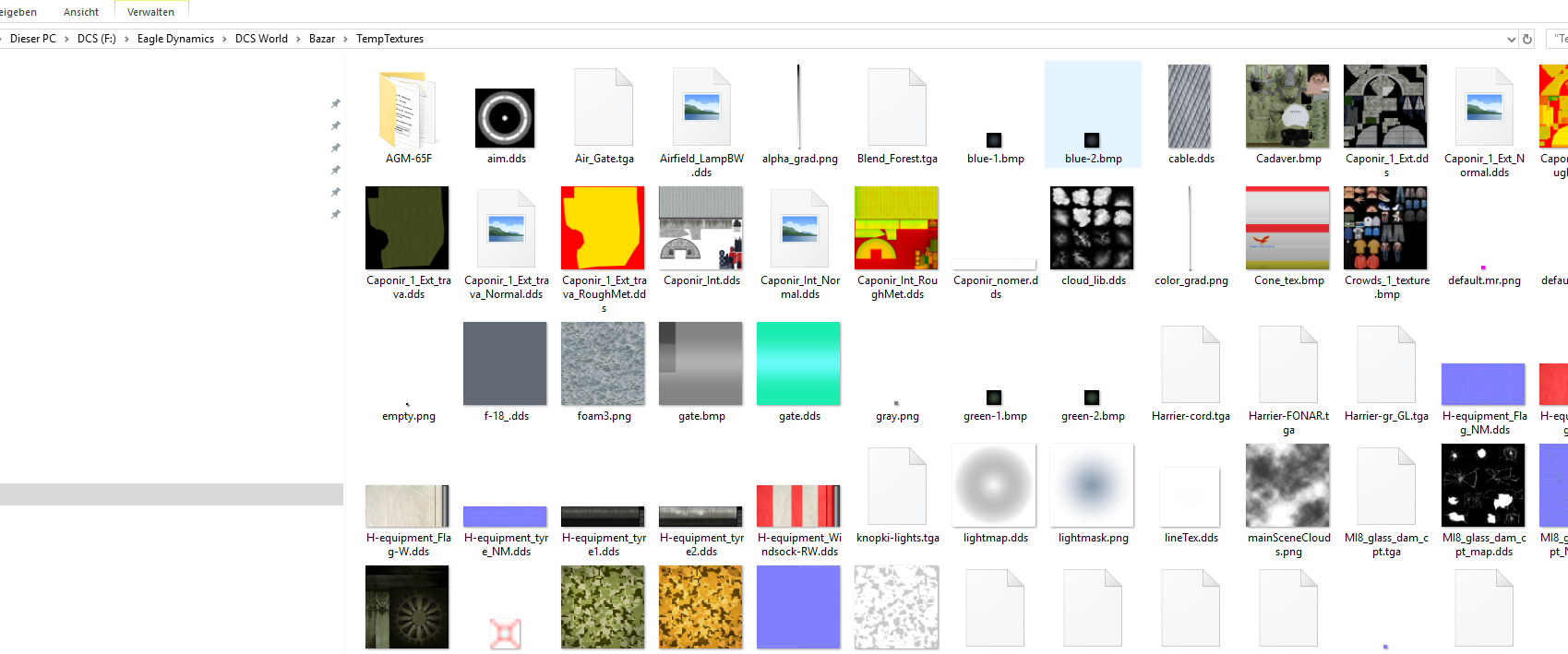Select the H-equipment_Flag-W.dds thumbnail
The height and width of the screenshot is (654, 1568).
[407, 506]
